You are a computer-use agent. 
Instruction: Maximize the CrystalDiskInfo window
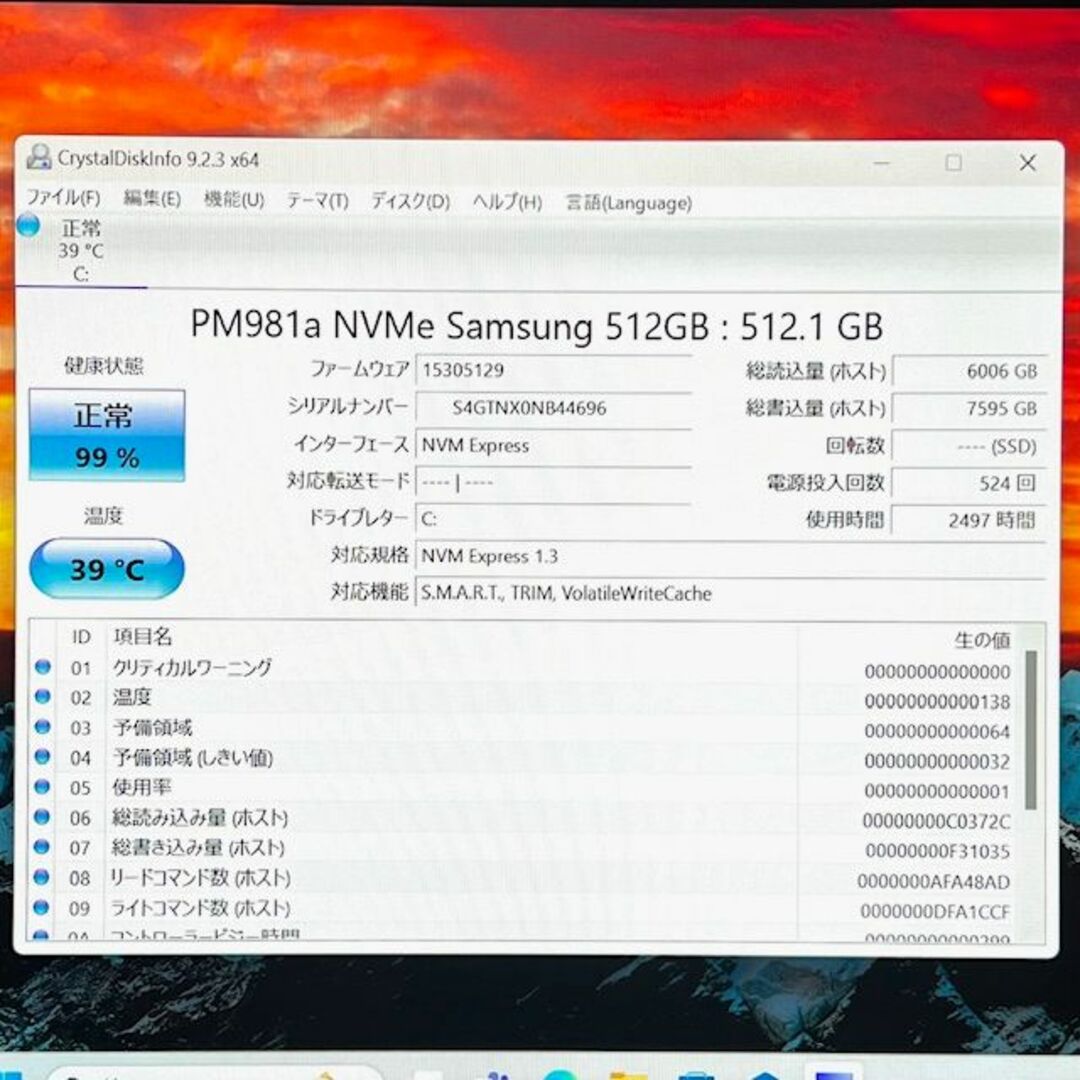[953, 163]
